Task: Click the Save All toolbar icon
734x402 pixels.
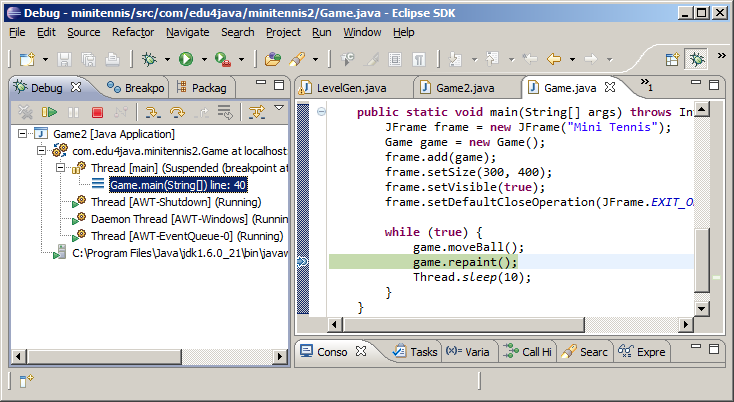Action: (88, 59)
